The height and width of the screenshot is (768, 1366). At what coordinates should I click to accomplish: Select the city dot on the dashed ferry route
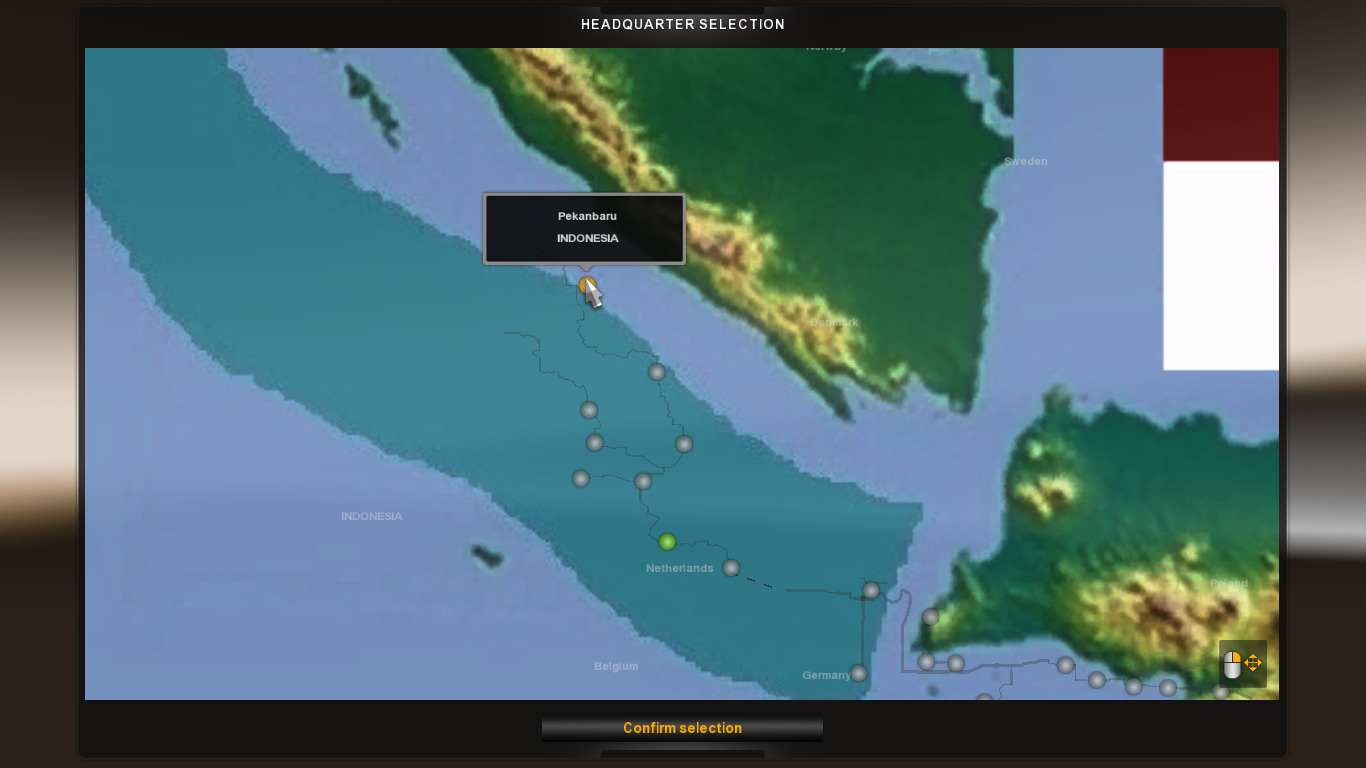[870, 590]
